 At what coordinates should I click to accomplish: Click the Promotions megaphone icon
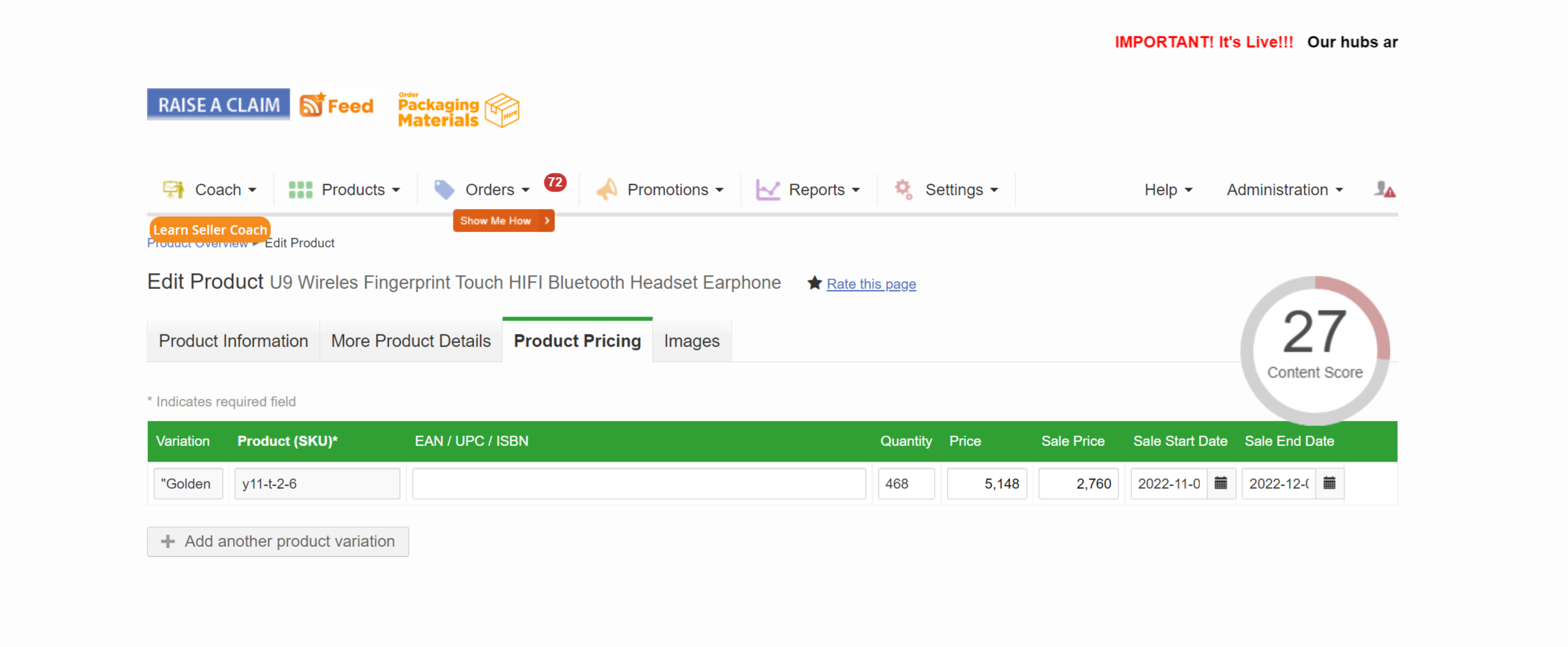(607, 190)
